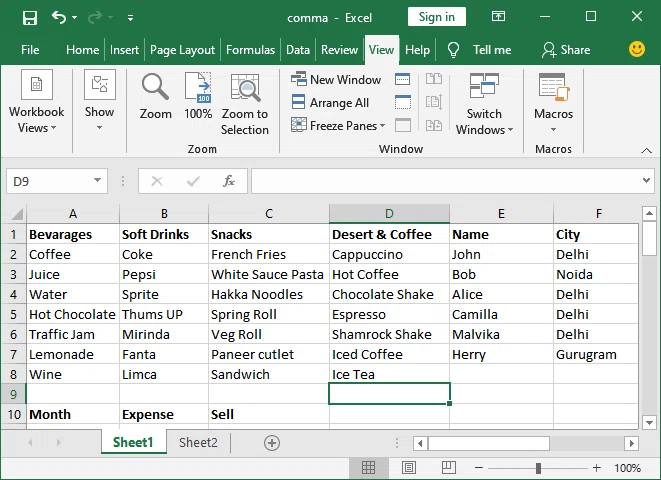
Task: Open the Zoom magnifier dialog
Action: 156,97
